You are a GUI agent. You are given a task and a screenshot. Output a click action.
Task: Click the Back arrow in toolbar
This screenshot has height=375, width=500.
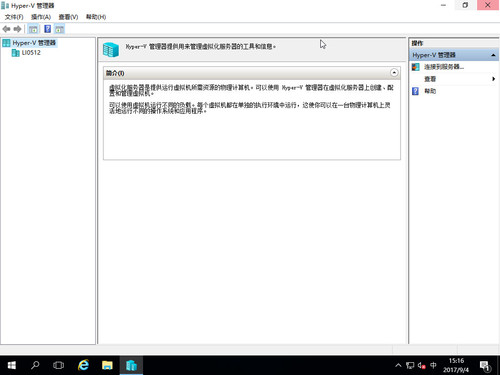point(6,29)
